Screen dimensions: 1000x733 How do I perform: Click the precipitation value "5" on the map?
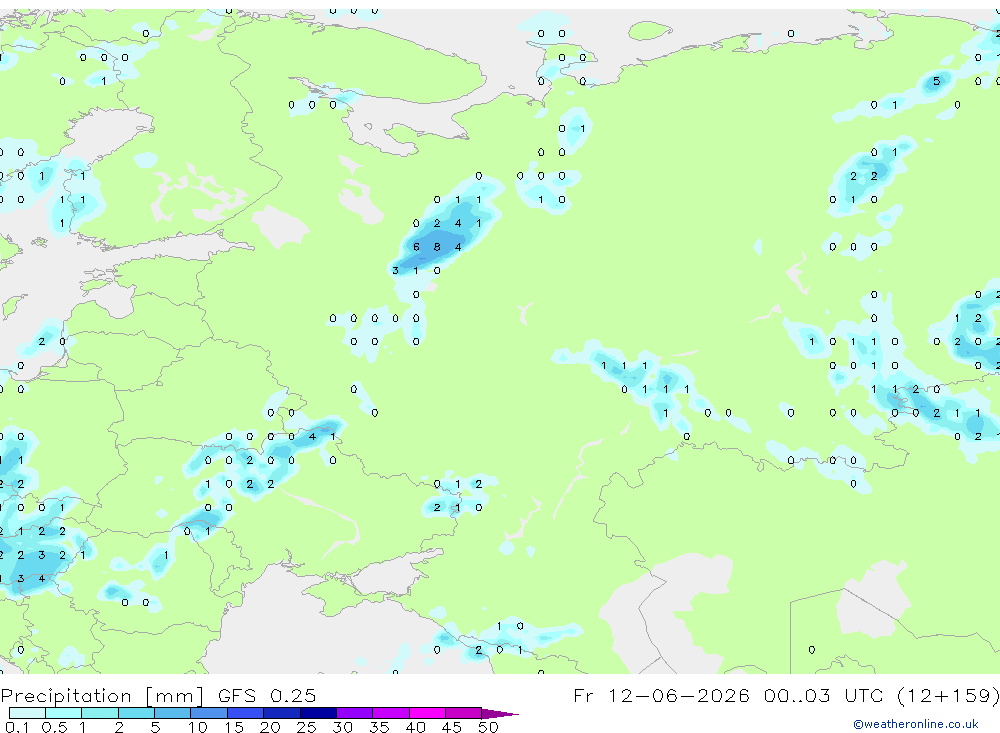coord(936,81)
